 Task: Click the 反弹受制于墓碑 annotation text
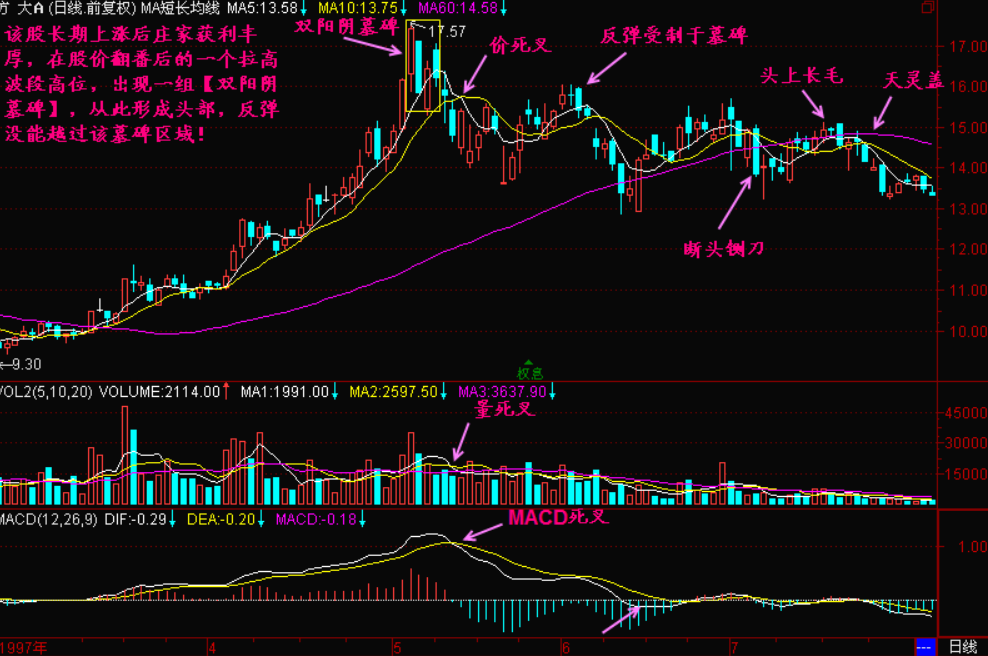point(673,35)
